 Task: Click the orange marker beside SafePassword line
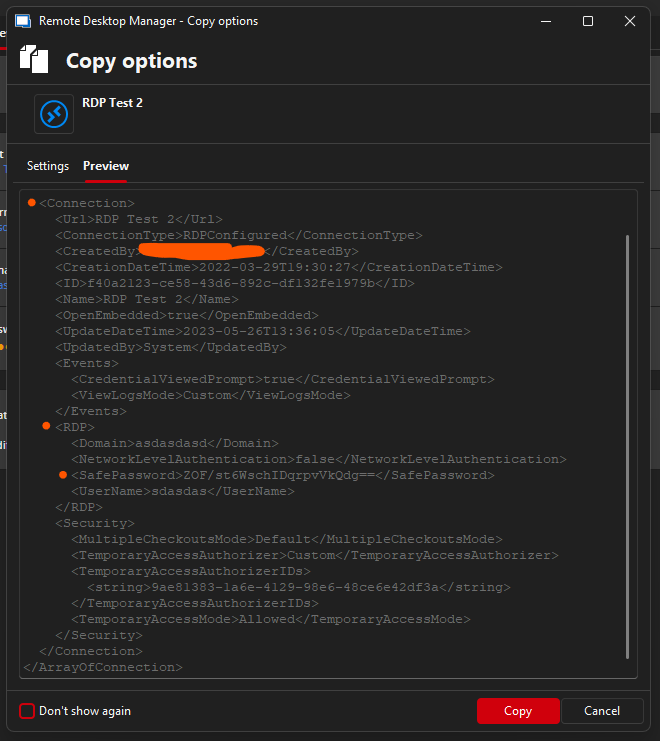coord(63,475)
